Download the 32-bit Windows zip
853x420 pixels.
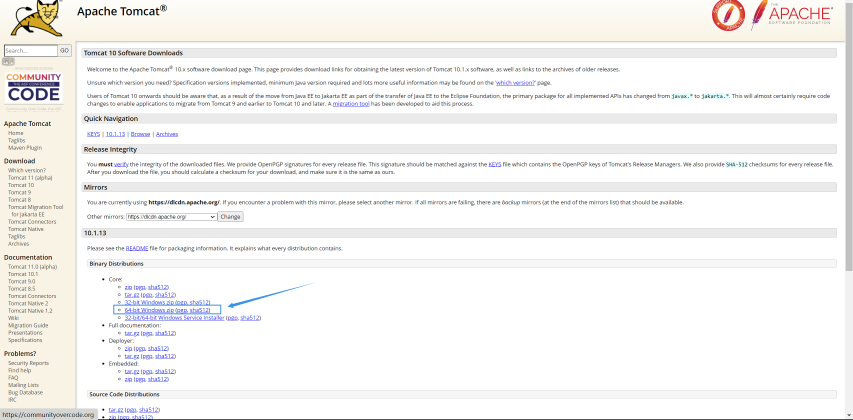150,302
